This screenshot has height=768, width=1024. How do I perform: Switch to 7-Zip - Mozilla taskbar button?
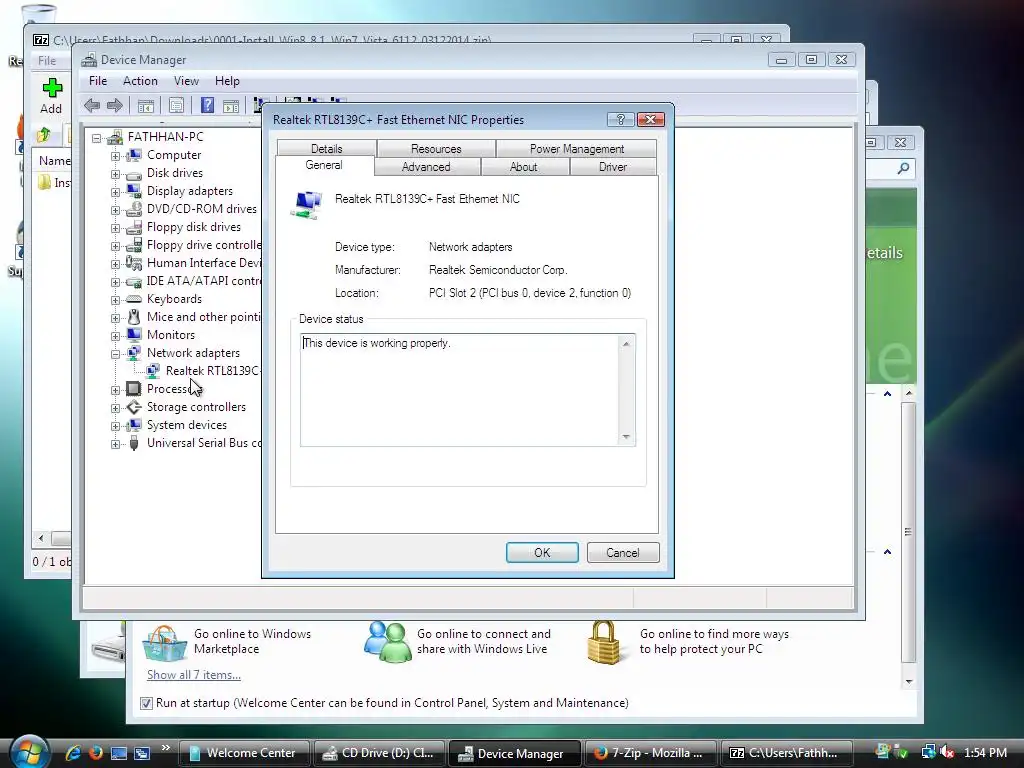click(x=648, y=753)
